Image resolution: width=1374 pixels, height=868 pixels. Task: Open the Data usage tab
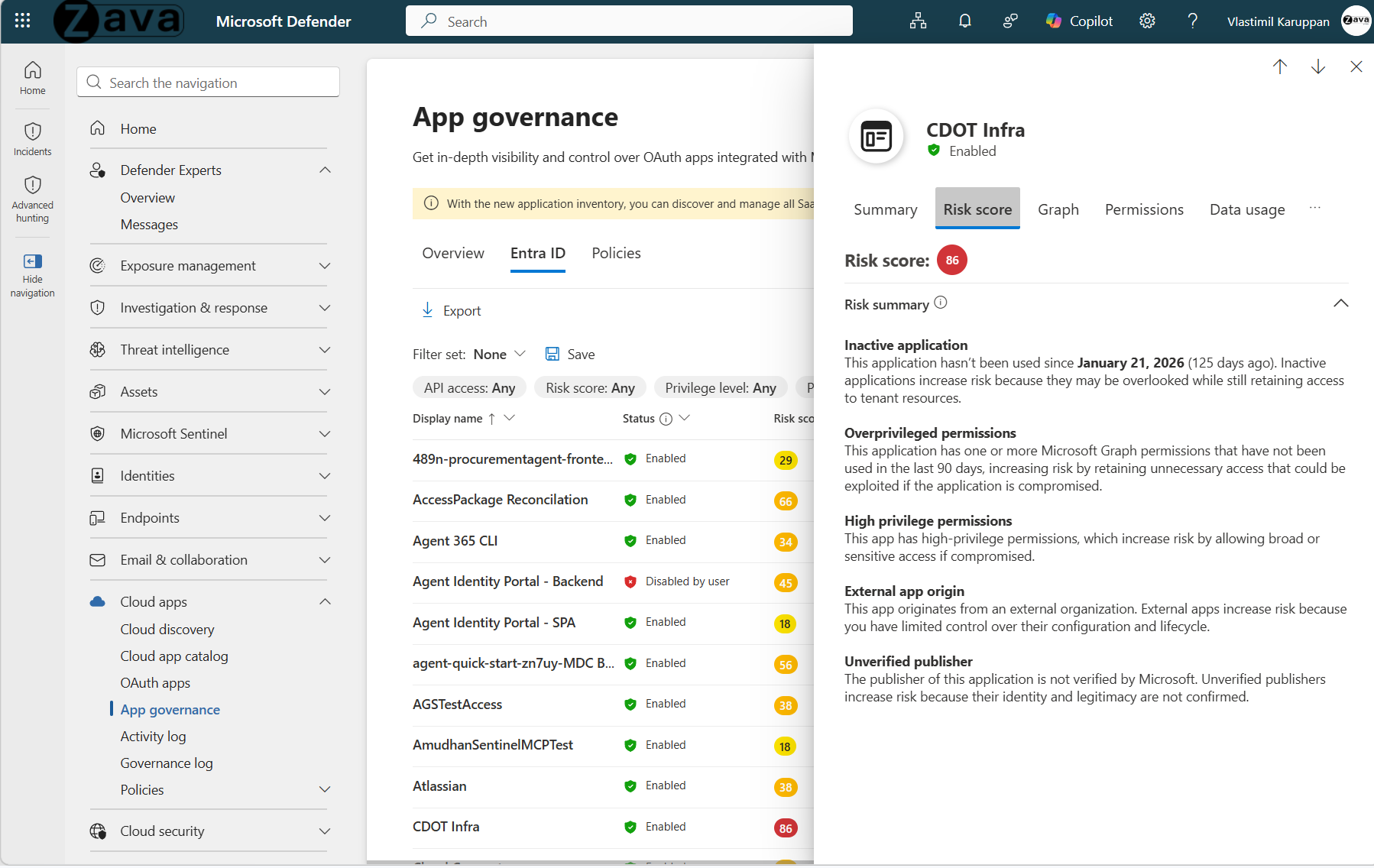1247,209
